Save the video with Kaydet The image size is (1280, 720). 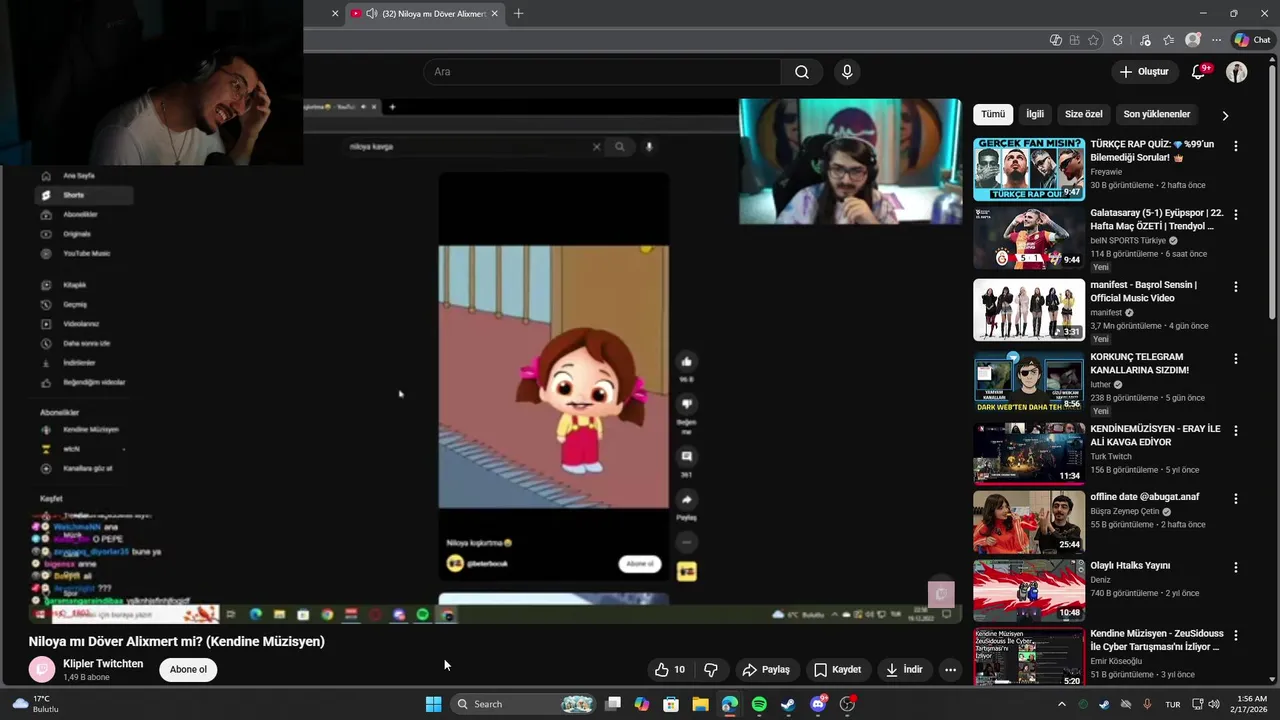click(837, 670)
